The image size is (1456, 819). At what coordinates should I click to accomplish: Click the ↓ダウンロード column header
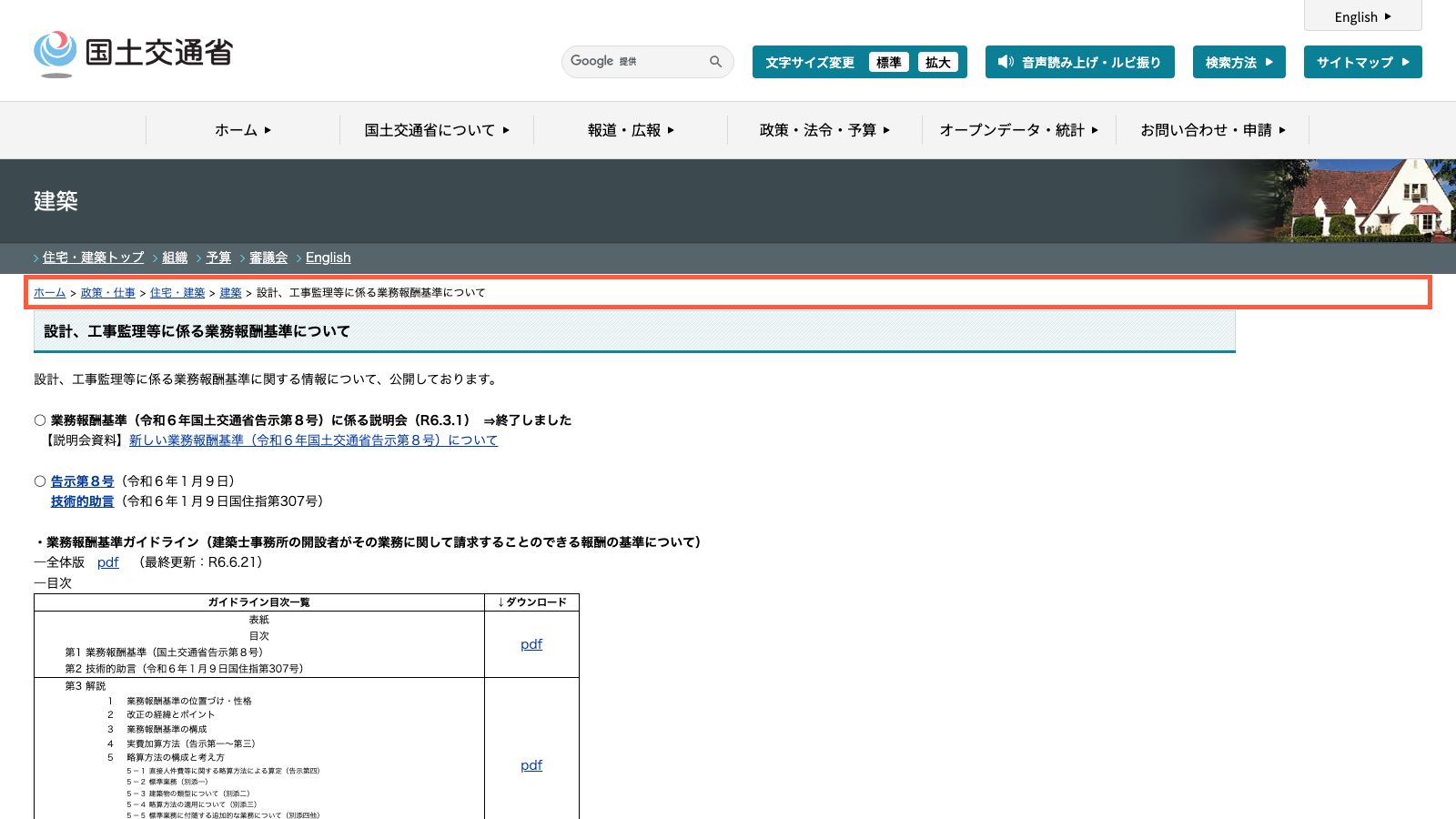tap(532, 602)
